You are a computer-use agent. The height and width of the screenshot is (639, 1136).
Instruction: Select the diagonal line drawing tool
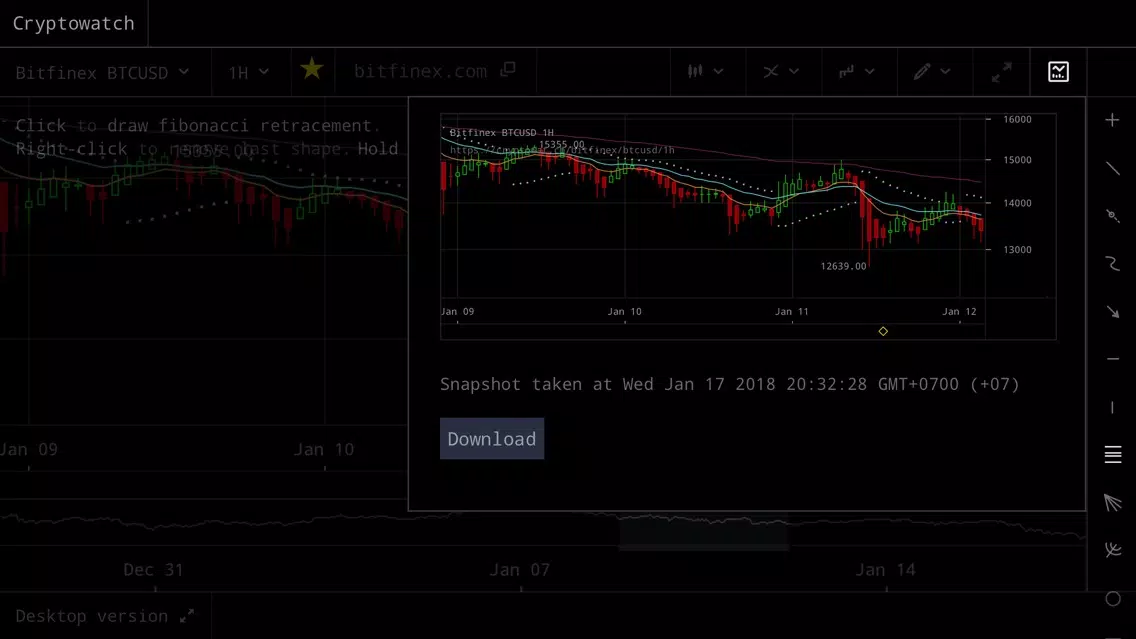[1112, 168]
